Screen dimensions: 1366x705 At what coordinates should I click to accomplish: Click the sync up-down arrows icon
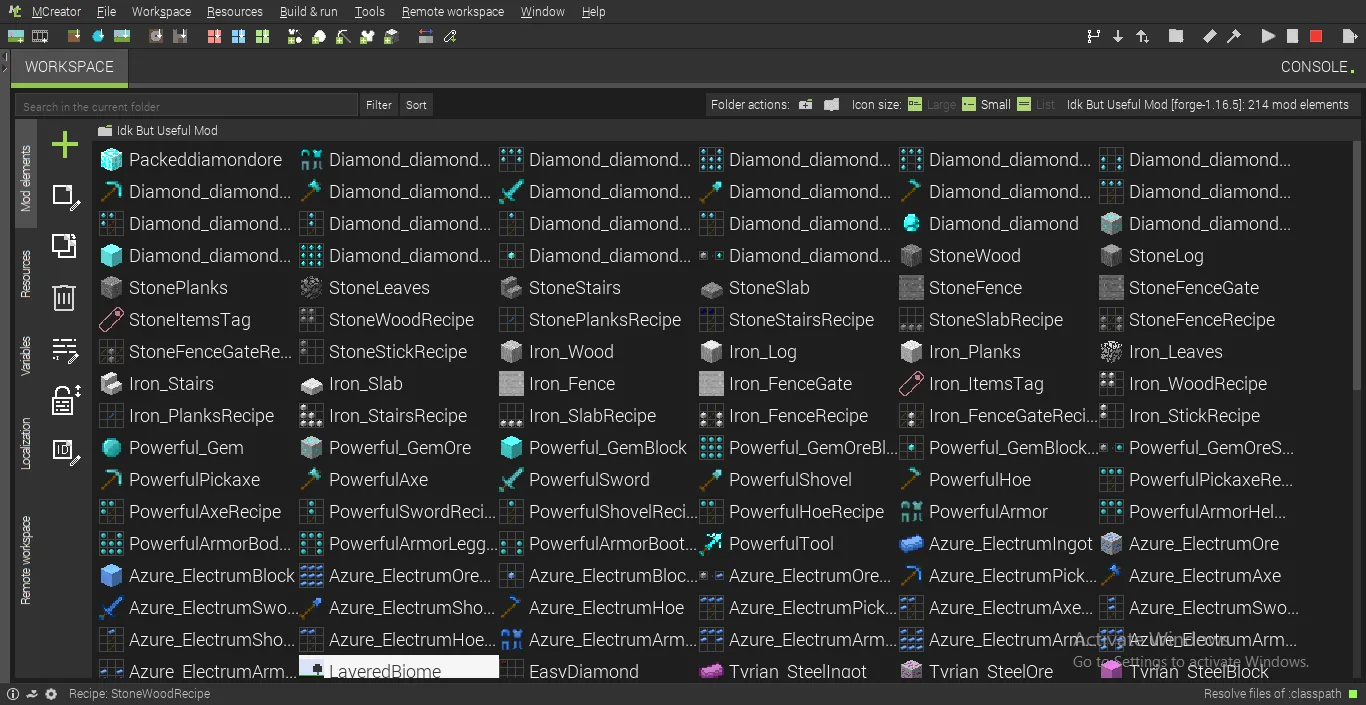(x=1142, y=36)
